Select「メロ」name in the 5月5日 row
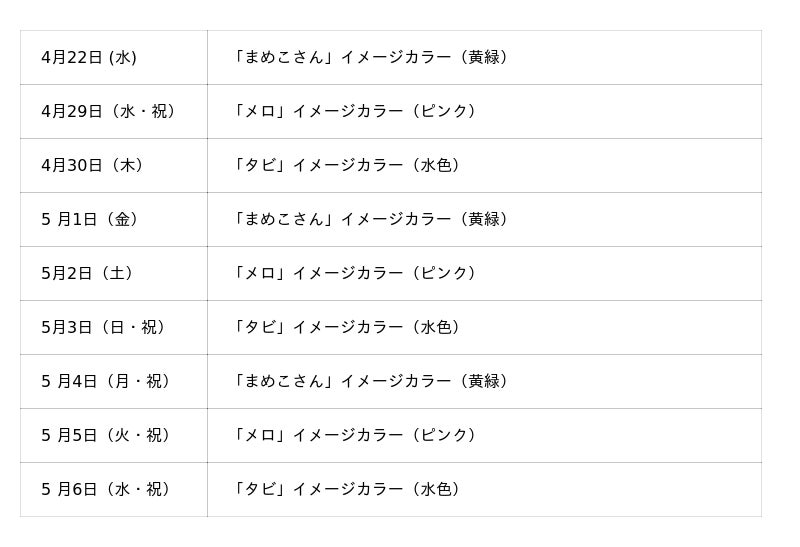800x547 pixels. pyautogui.click(x=260, y=436)
